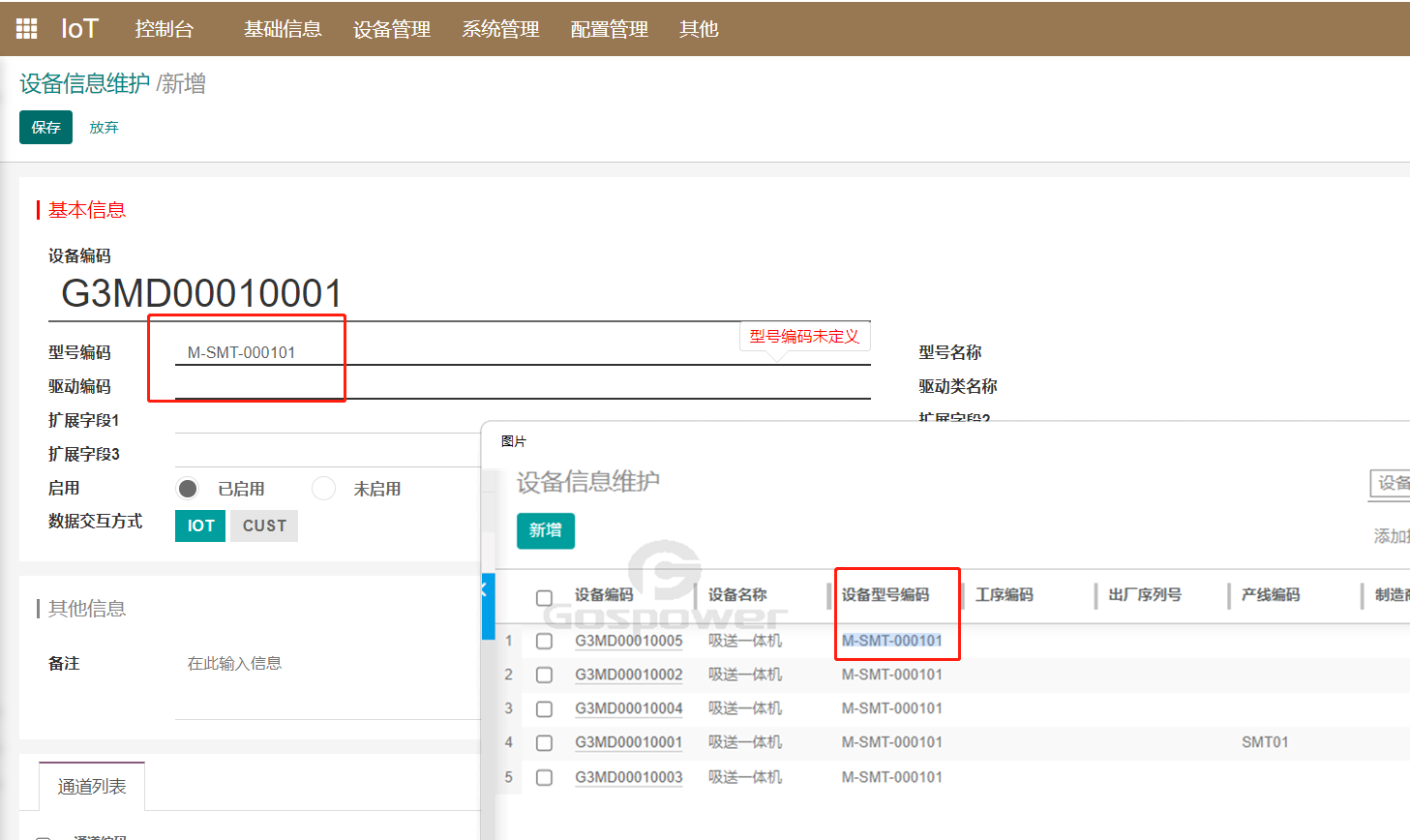
Task: Sort by 出厂序列号 column header
Action: (1145, 594)
